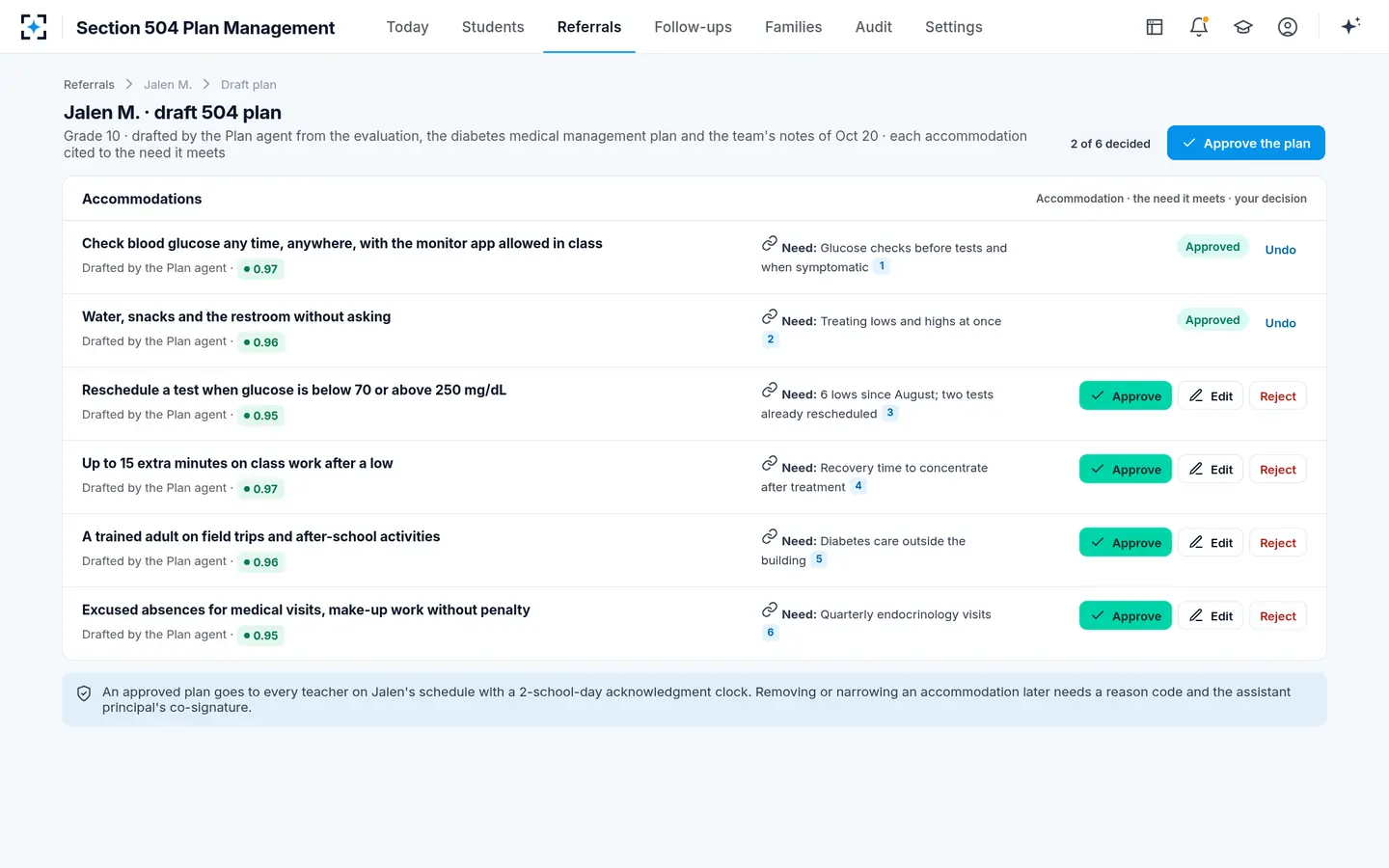Edit the reschedule a test accommodation
The width and height of the screenshot is (1389, 868).
(1211, 396)
